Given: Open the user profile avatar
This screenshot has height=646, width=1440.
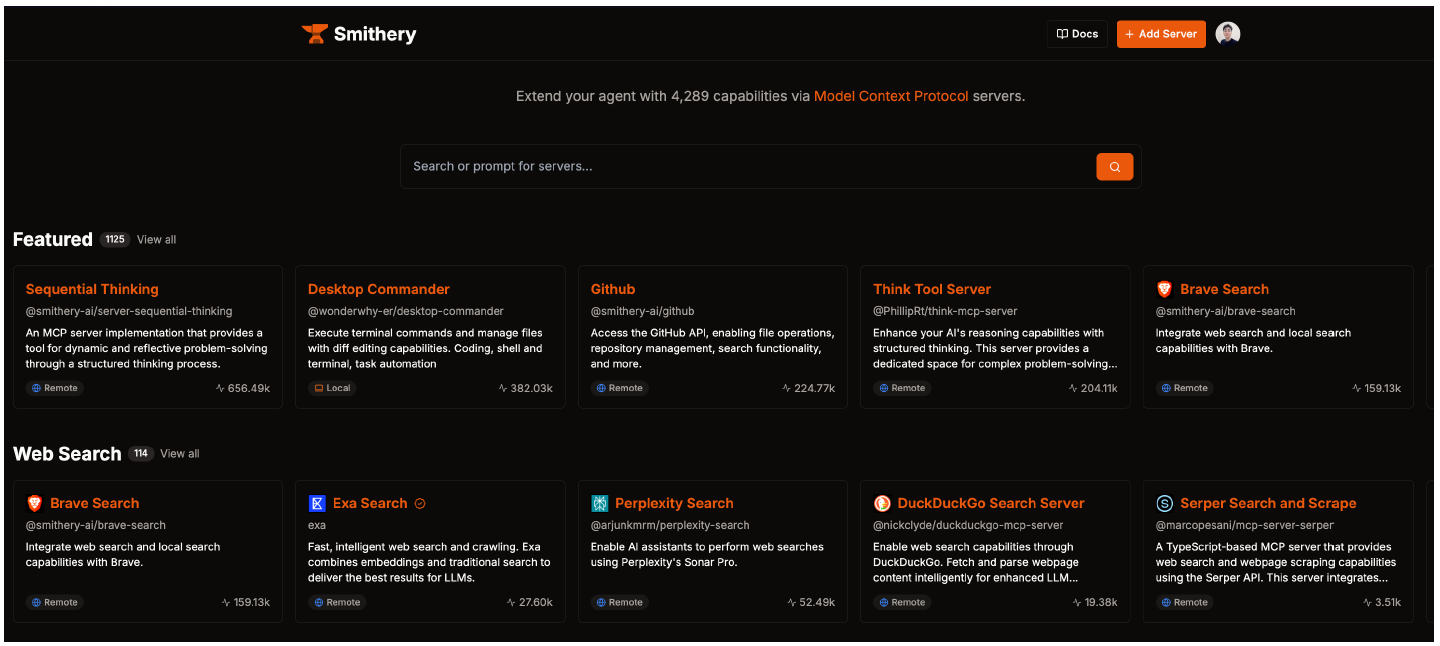Looking at the screenshot, I should coord(1227,34).
